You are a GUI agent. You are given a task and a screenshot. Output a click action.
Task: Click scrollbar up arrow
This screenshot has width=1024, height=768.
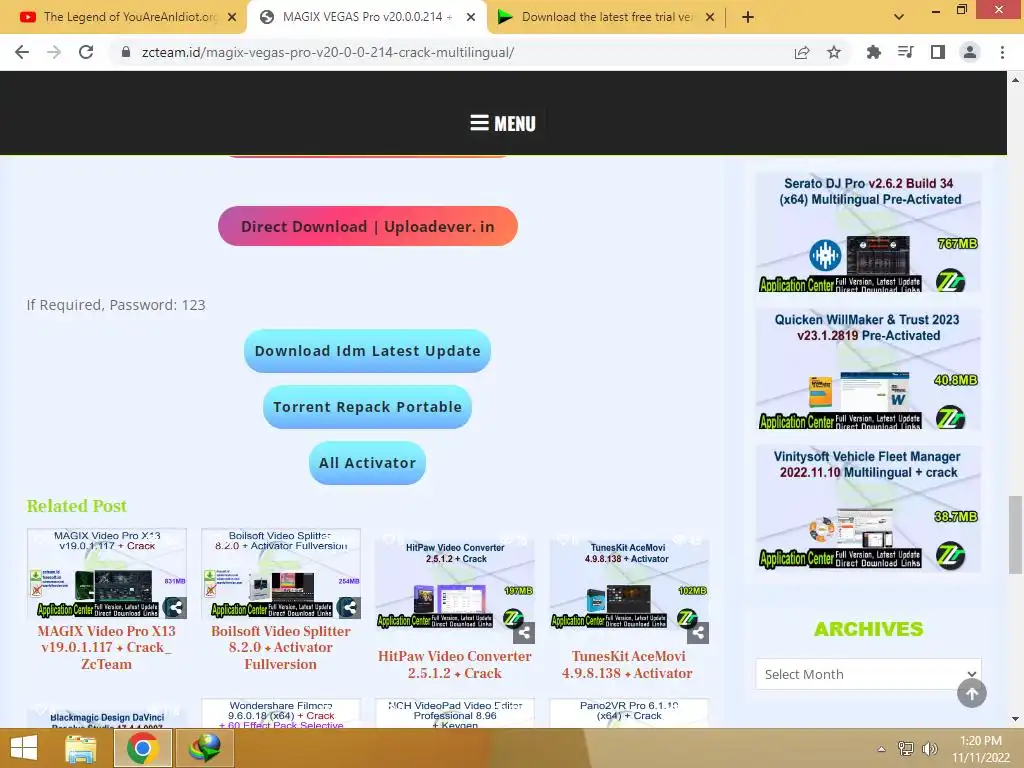[1015, 80]
